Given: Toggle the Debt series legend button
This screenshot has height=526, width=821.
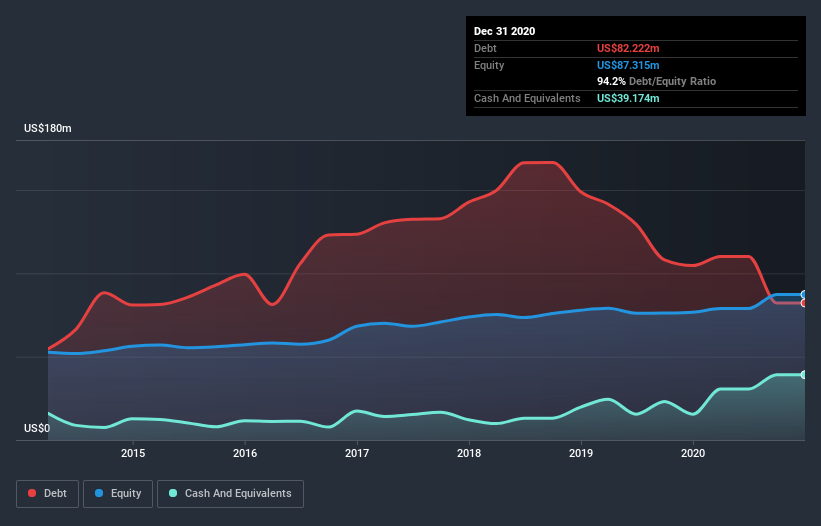Looking at the screenshot, I should [48, 494].
